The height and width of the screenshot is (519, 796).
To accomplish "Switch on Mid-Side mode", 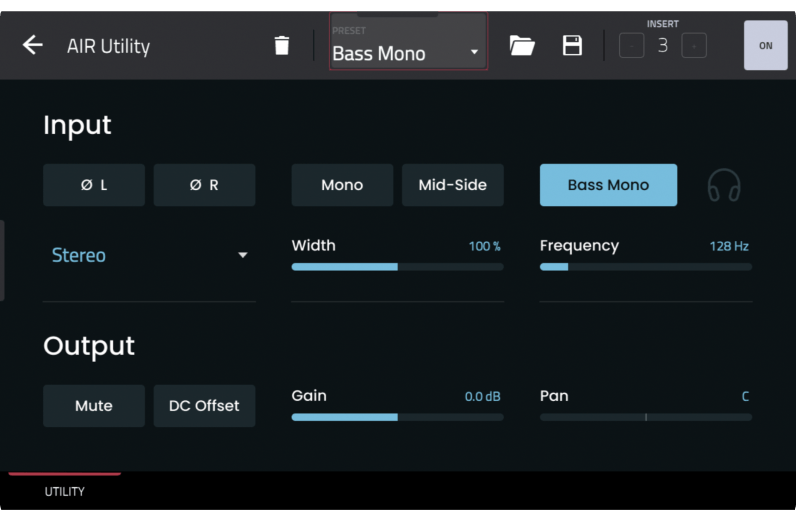I will [x=452, y=185].
